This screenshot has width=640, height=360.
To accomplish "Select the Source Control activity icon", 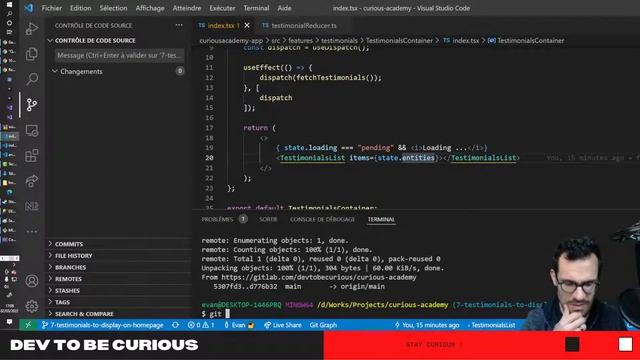I will click(x=32, y=104).
